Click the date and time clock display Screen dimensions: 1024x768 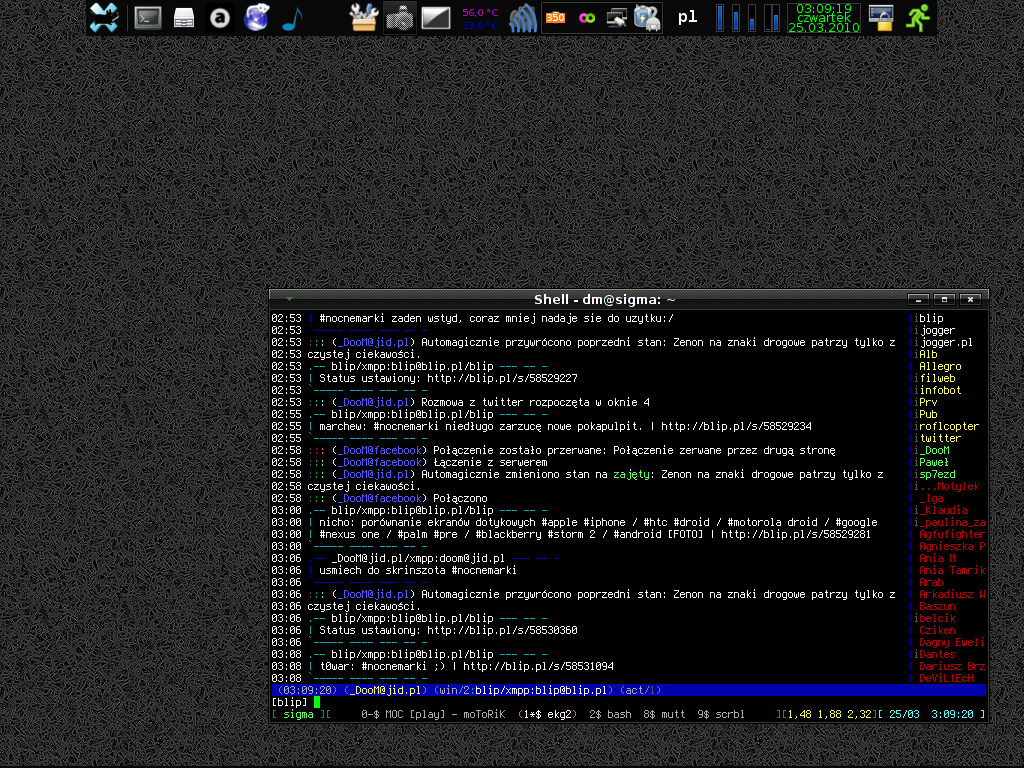click(825, 17)
